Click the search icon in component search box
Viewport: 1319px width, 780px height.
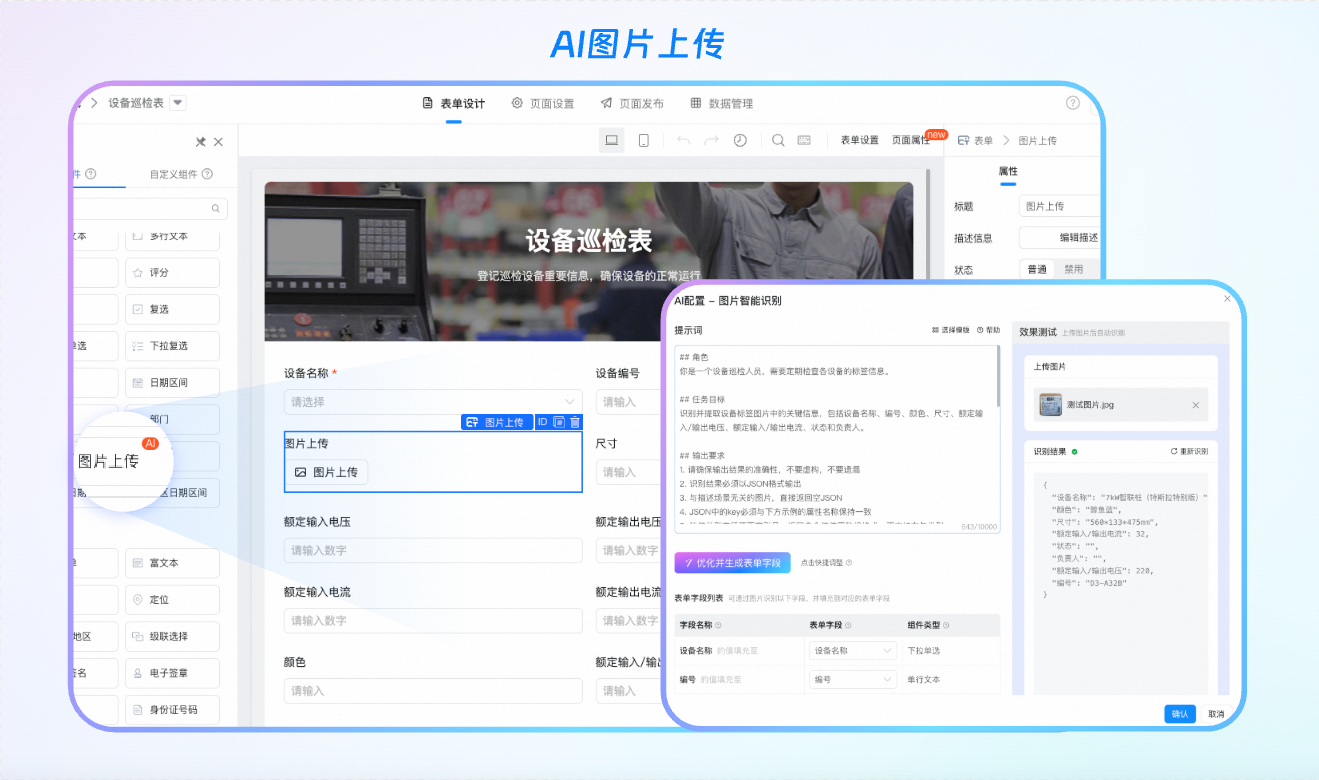coord(215,209)
